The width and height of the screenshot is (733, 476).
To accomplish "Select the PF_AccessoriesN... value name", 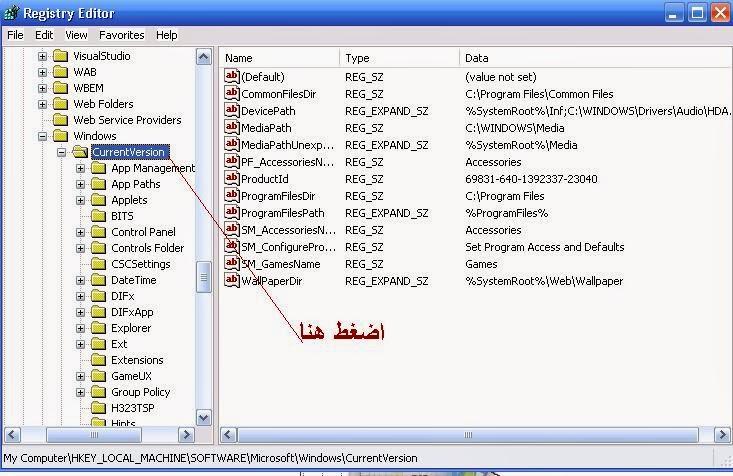I will (287, 162).
